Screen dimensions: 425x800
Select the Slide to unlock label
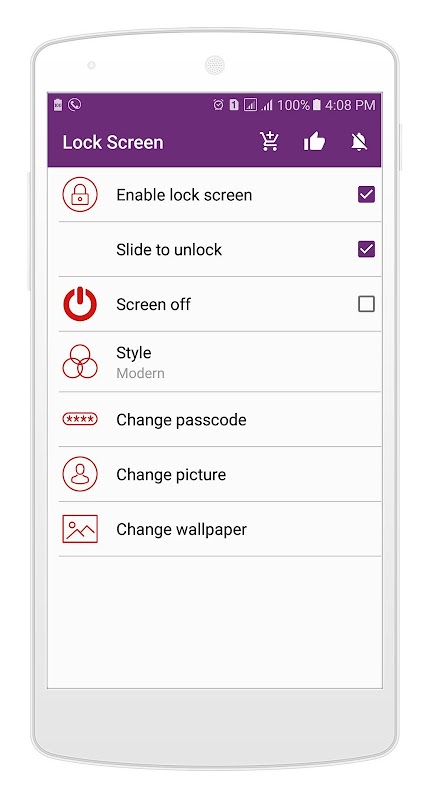(x=169, y=249)
